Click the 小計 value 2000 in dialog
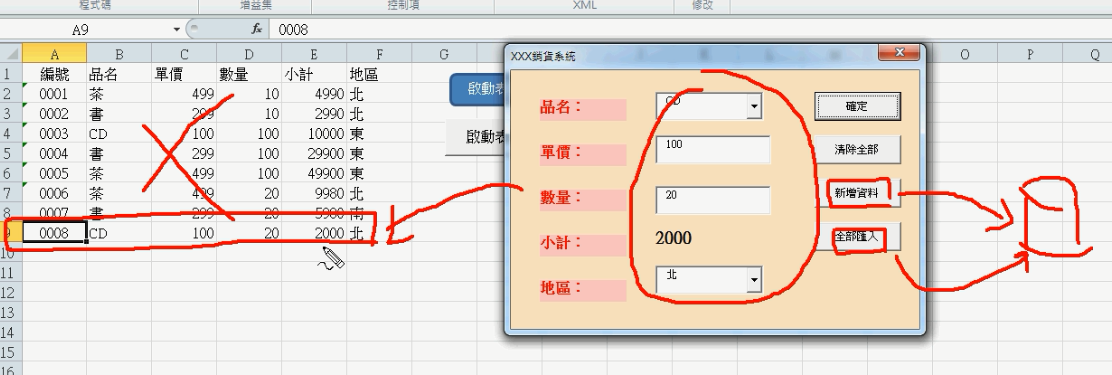 pos(674,238)
